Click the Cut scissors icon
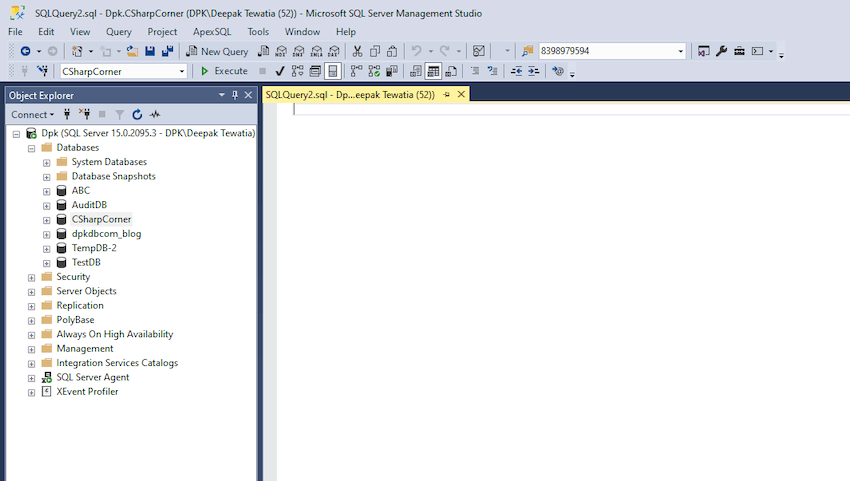This screenshot has height=481, width=850. pyautogui.click(x=357, y=51)
